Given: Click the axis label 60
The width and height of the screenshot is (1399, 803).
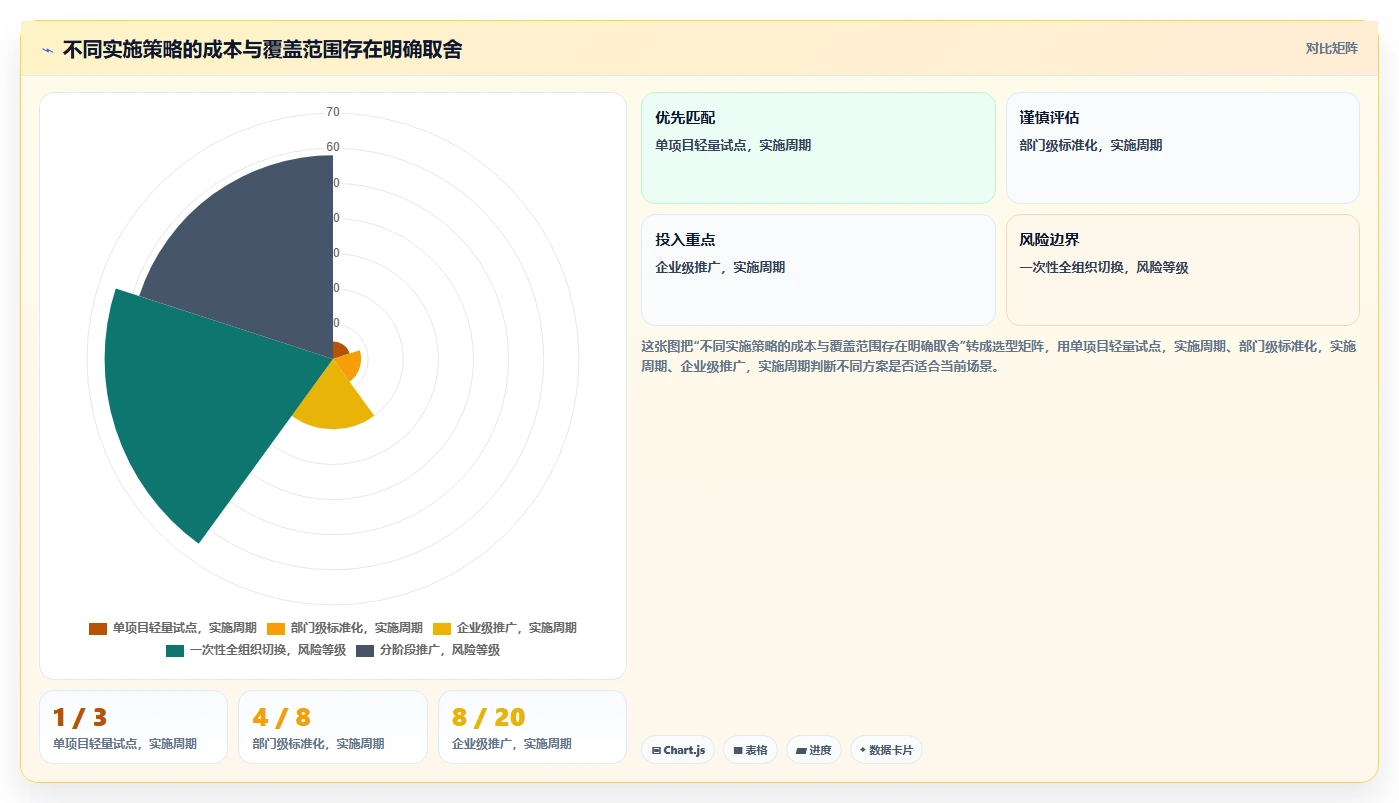Looking at the screenshot, I should [x=333, y=147].
